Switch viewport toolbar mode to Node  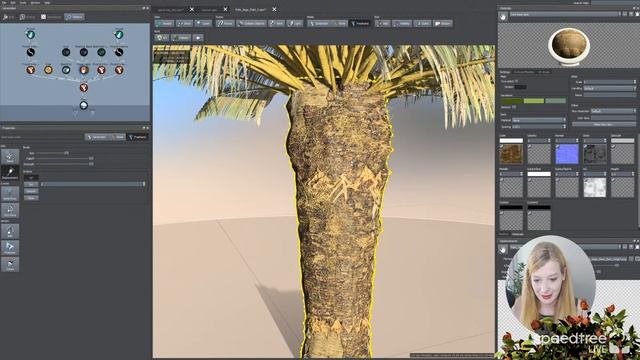coord(340,24)
